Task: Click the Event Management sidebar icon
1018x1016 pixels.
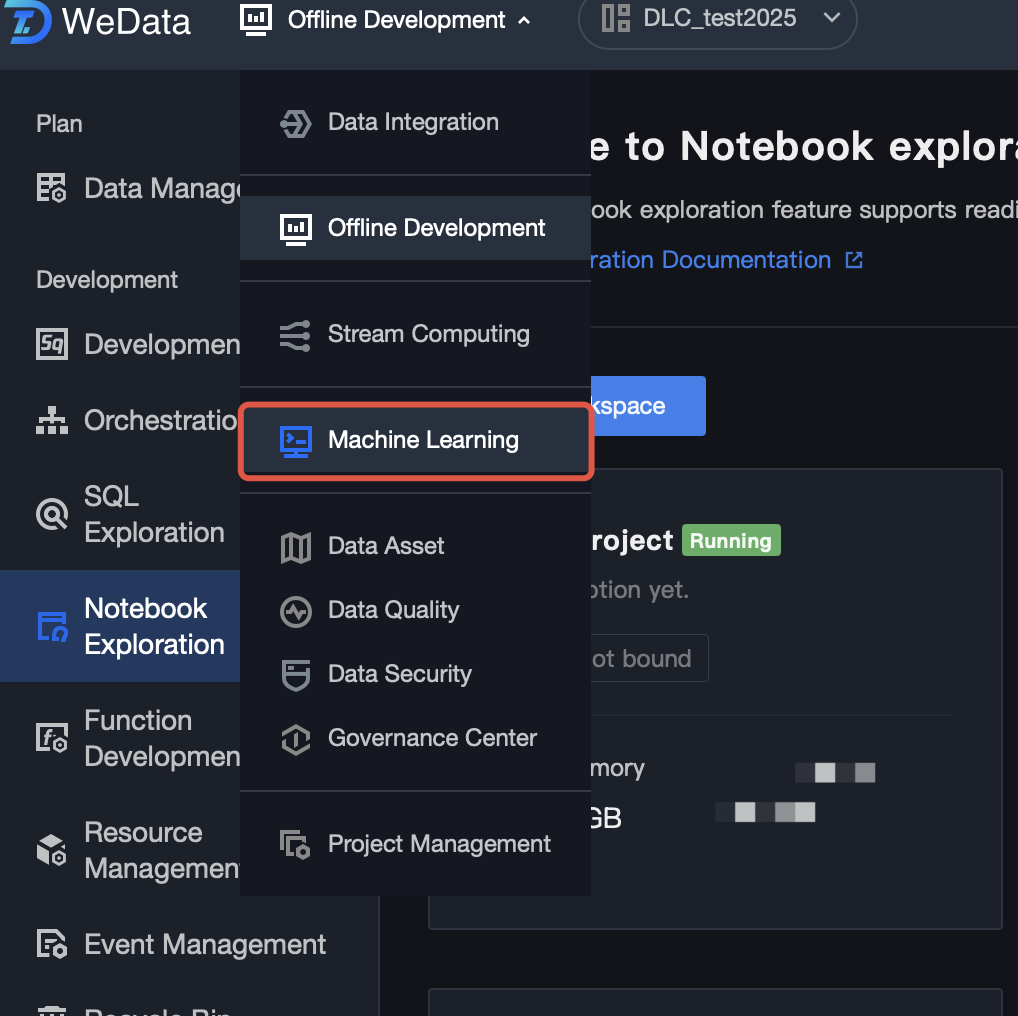Action: pos(51,945)
